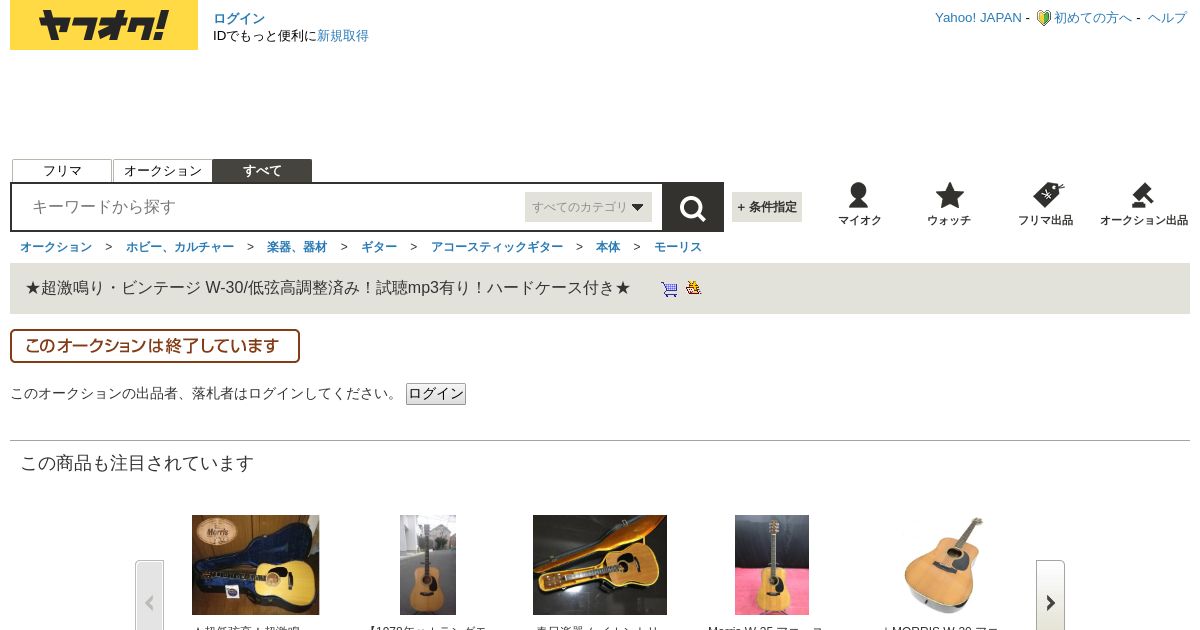Viewport: 1200px width, 630px height.
Task: Go back with the carousel left arrow
Action: point(149,602)
